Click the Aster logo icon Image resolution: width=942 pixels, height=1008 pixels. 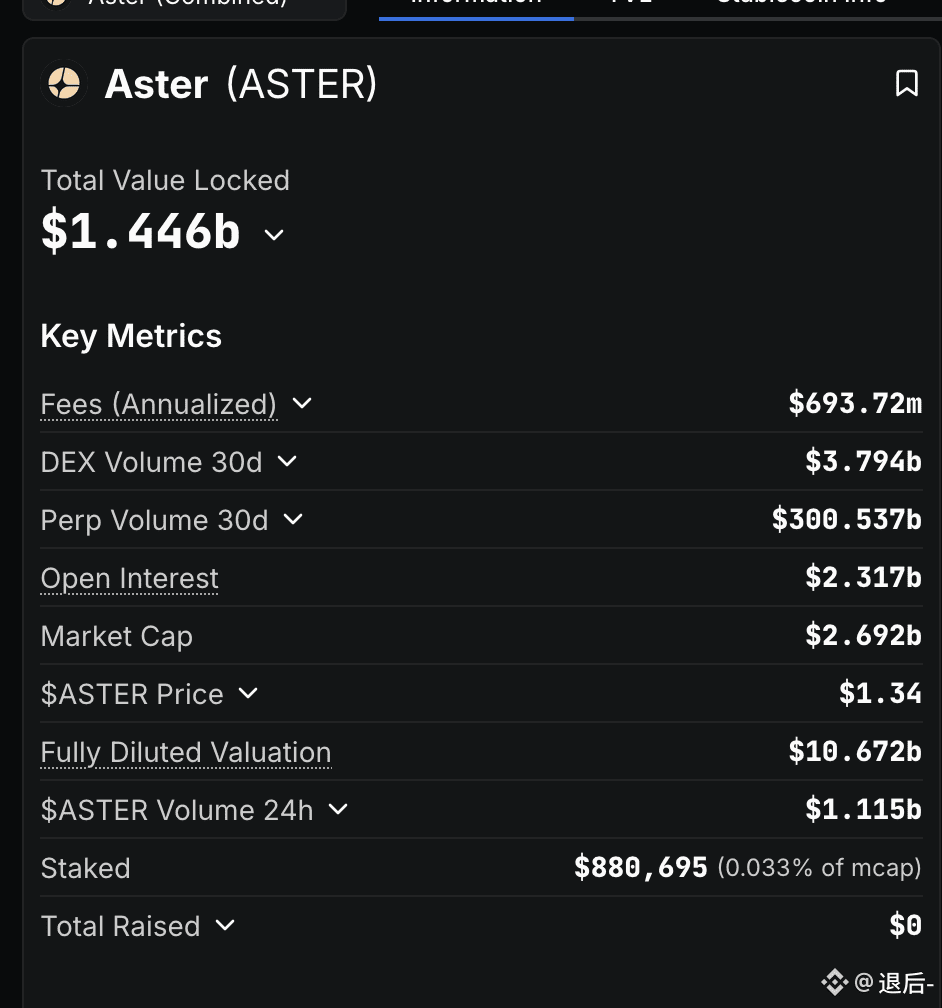[64, 83]
